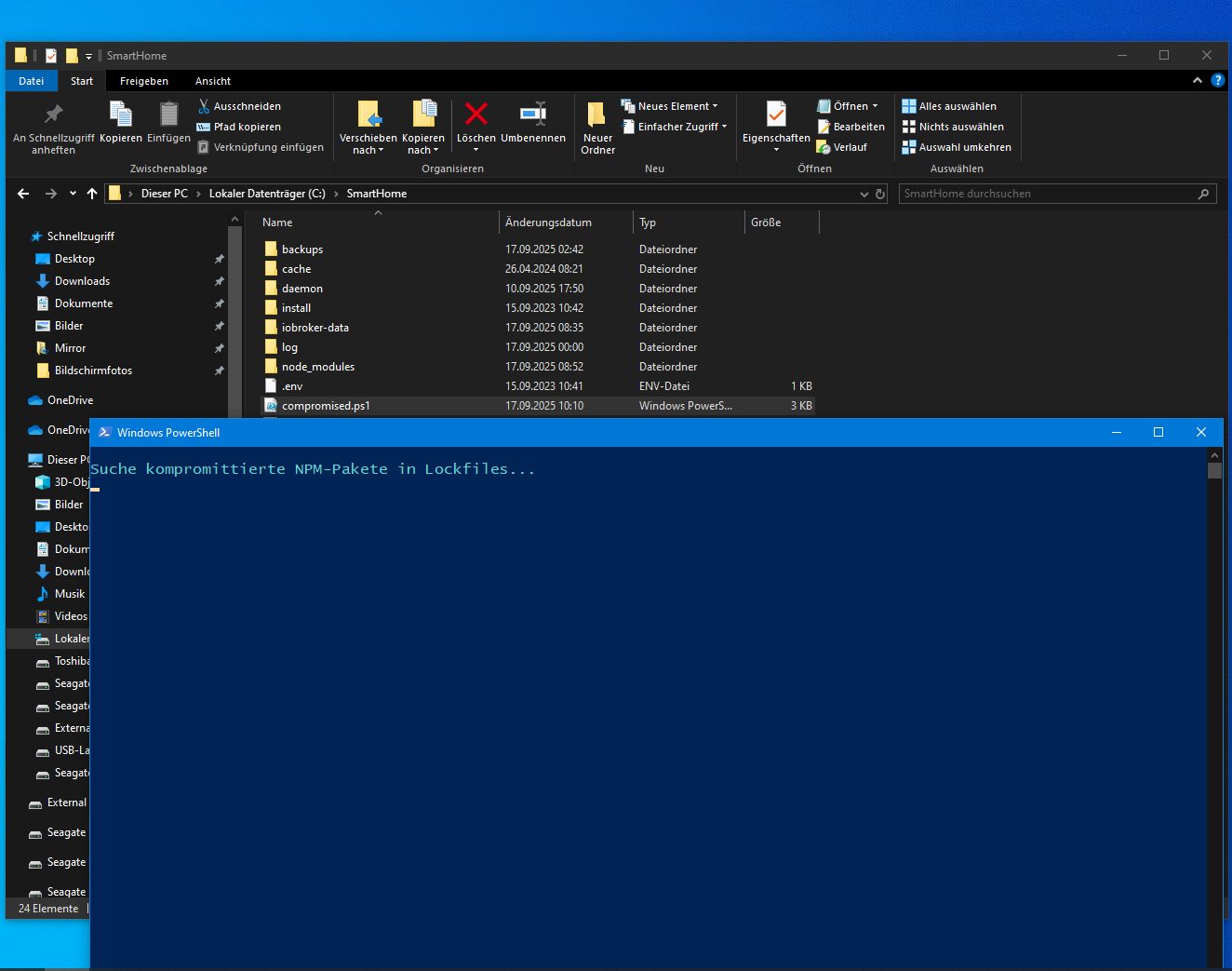Switch to the Ansicht ribbon tab
The height and width of the screenshot is (971, 1232).
coord(213,81)
